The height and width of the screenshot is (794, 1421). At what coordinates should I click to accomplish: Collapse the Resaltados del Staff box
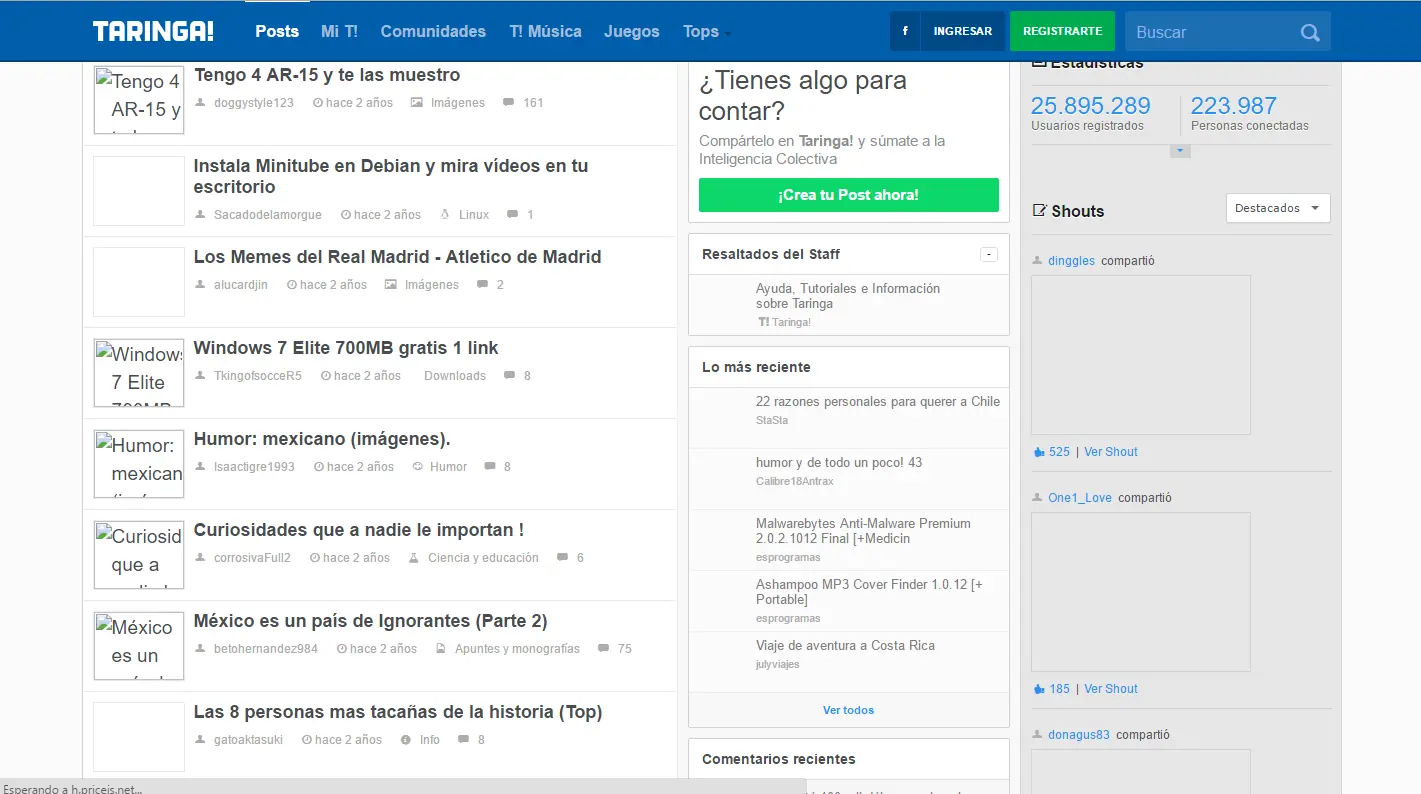click(989, 254)
